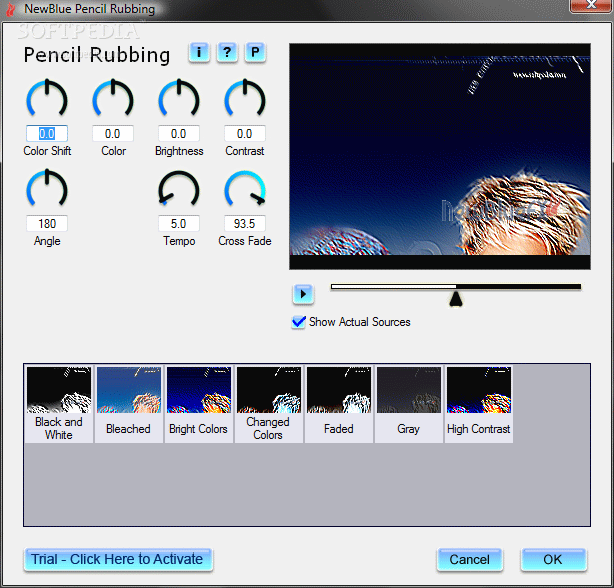Toggle Show Actual Sources checkbox
Screen dimensions: 614x588
tap(299, 322)
